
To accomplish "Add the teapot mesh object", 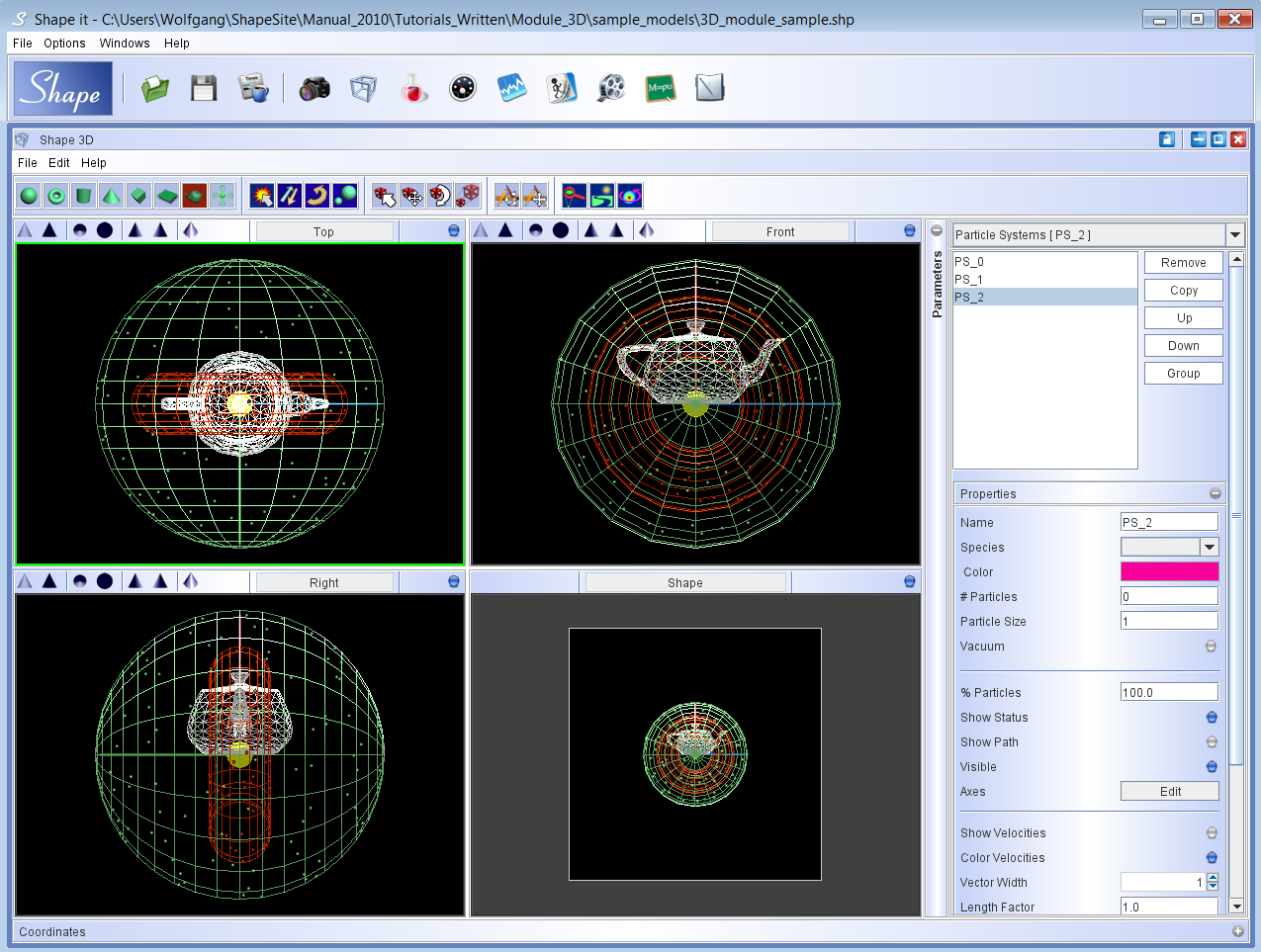I will pyautogui.click(x=195, y=196).
